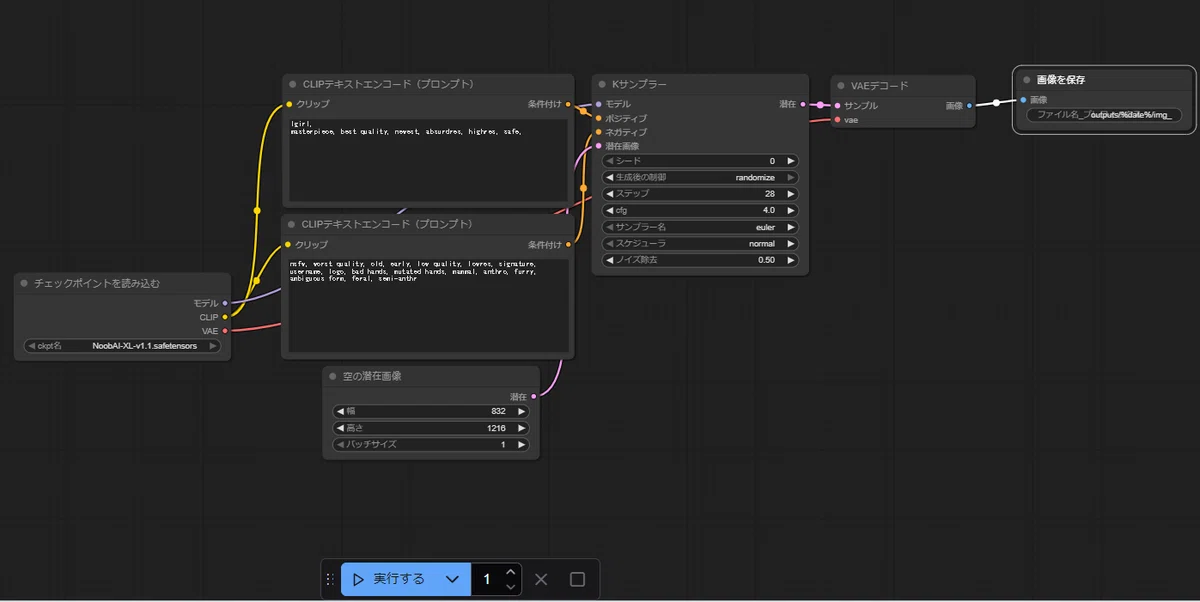Image resolution: width=1200 pixels, height=602 pixels.
Task: Click into the positive prompt text area with 1girl
Action: (428, 161)
